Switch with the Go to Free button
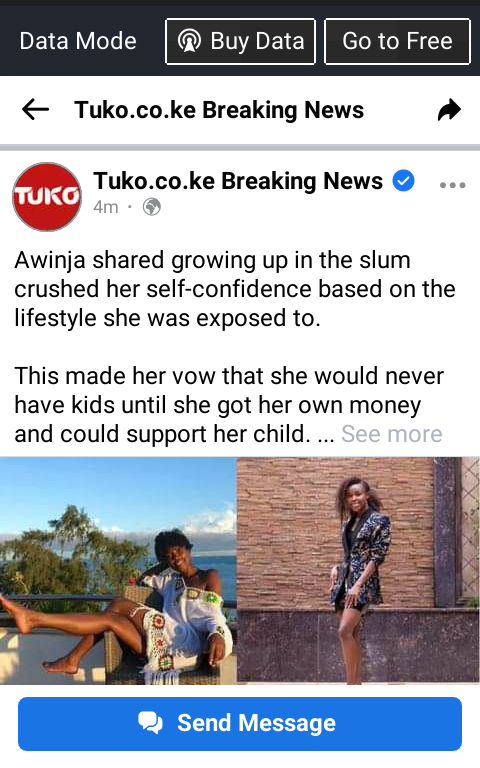 coord(397,41)
